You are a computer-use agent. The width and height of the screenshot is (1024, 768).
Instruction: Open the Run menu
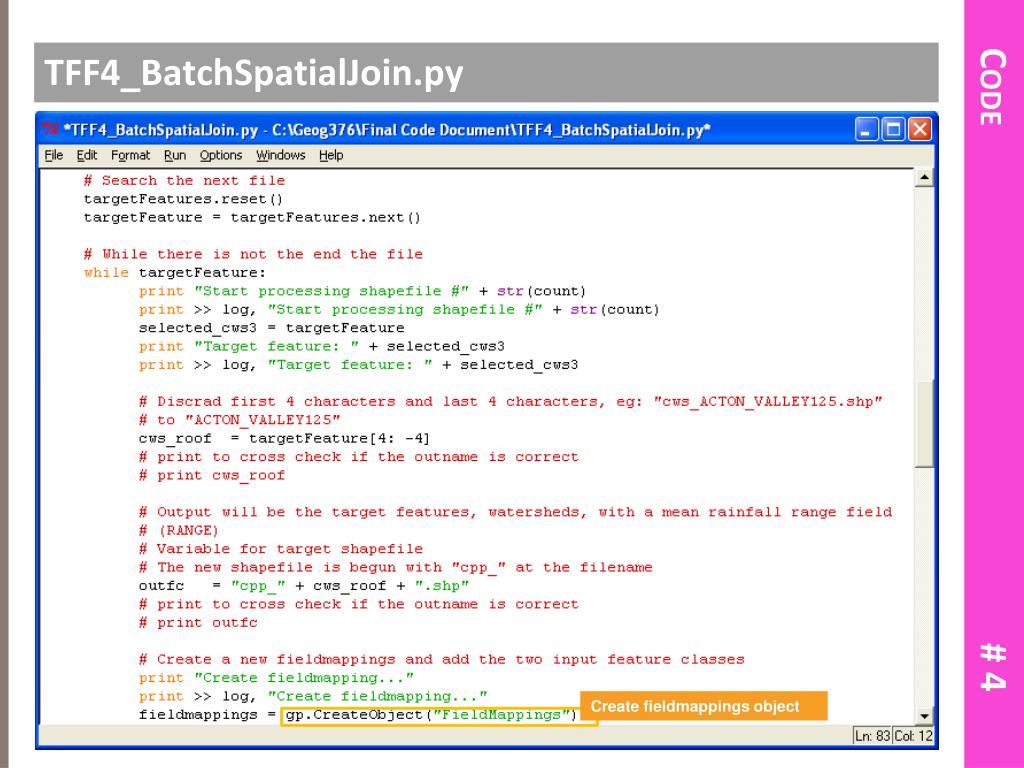pyautogui.click(x=175, y=155)
